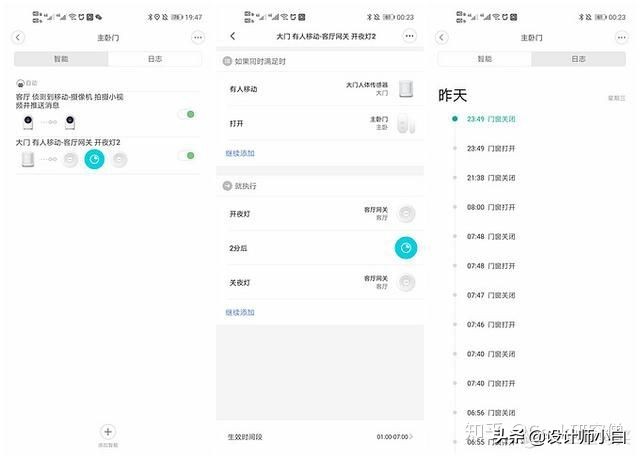Image resolution: width=640 pixels, height=458 pixels.
Task: Open the 有人移动 condition row
Action: click(x=320, y=89)
